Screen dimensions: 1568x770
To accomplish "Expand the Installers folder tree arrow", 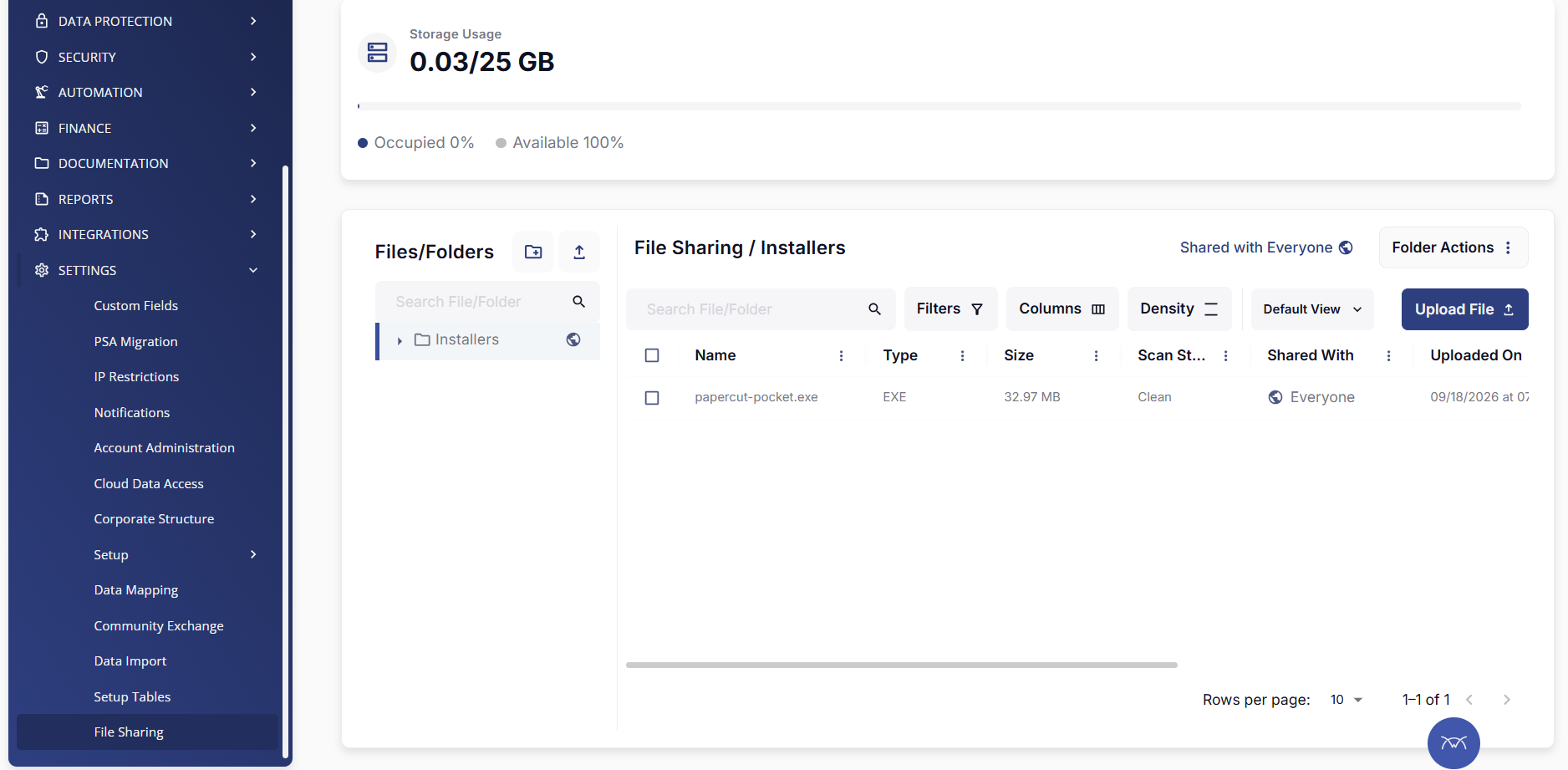I will 400,340.
